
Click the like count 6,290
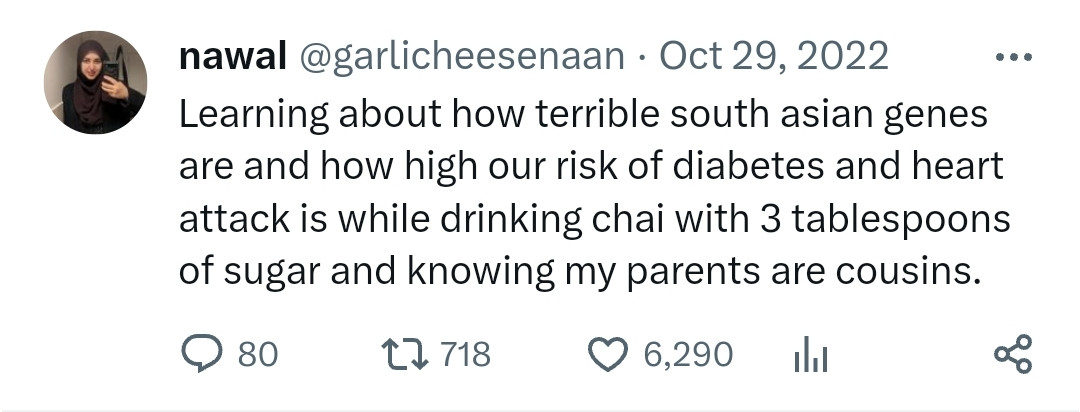pos(688,354)
